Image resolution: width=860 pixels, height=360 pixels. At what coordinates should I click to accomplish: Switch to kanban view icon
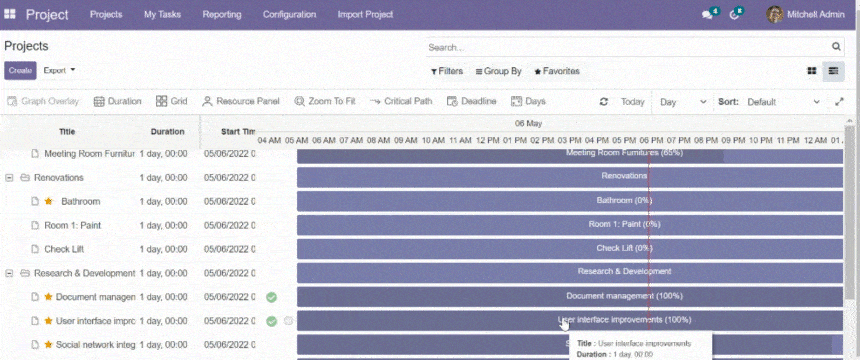coord(812,71)
